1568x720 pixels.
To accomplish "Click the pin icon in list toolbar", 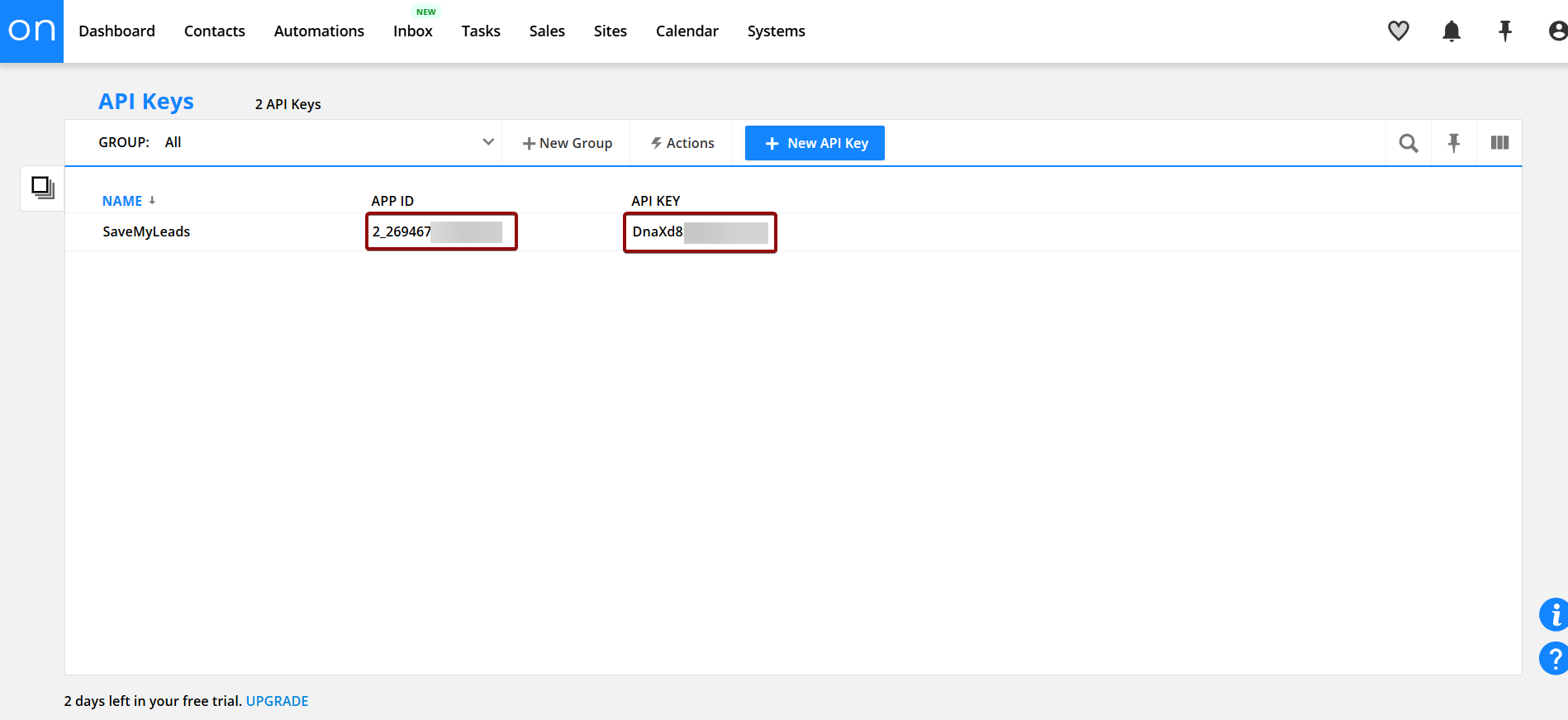I will tap(1453, 143).
